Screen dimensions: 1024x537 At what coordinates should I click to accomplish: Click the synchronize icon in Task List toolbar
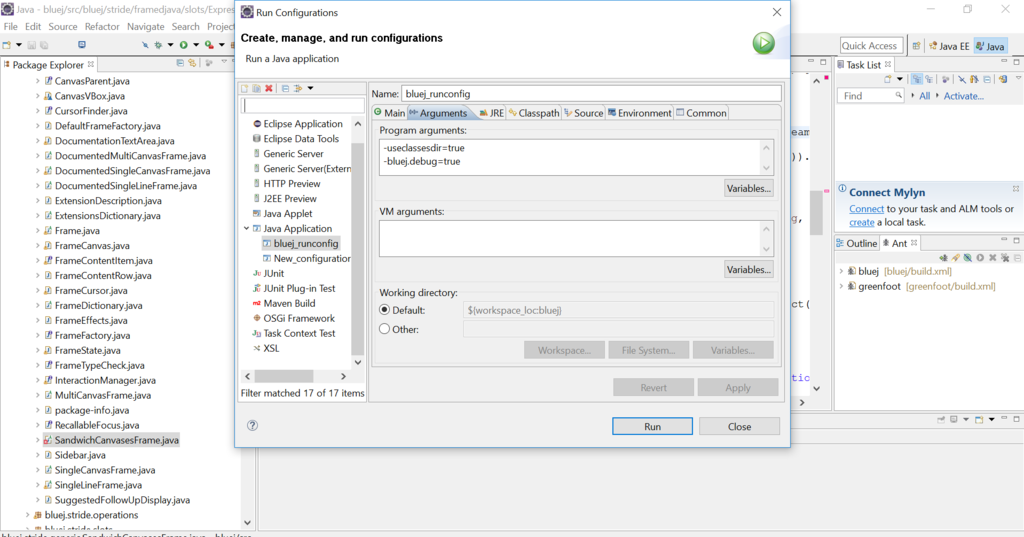[1003, 79]
